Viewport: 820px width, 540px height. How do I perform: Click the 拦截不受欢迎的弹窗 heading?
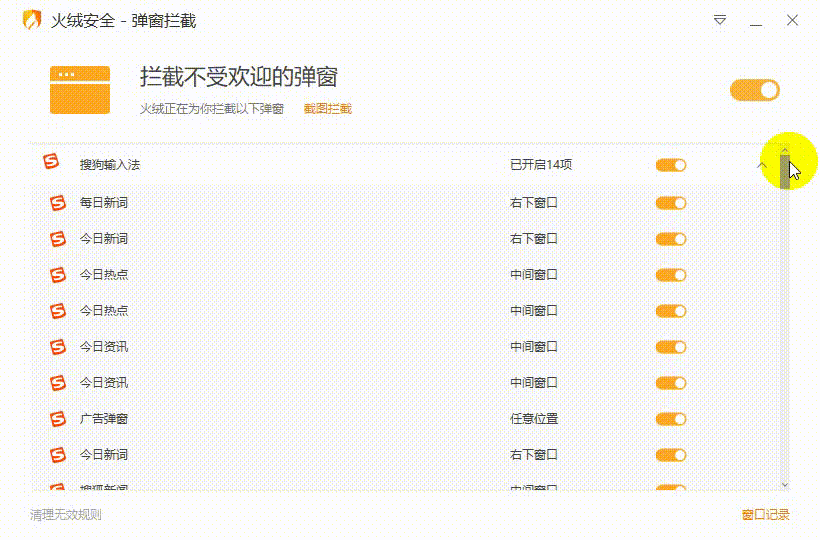(238, 77)
